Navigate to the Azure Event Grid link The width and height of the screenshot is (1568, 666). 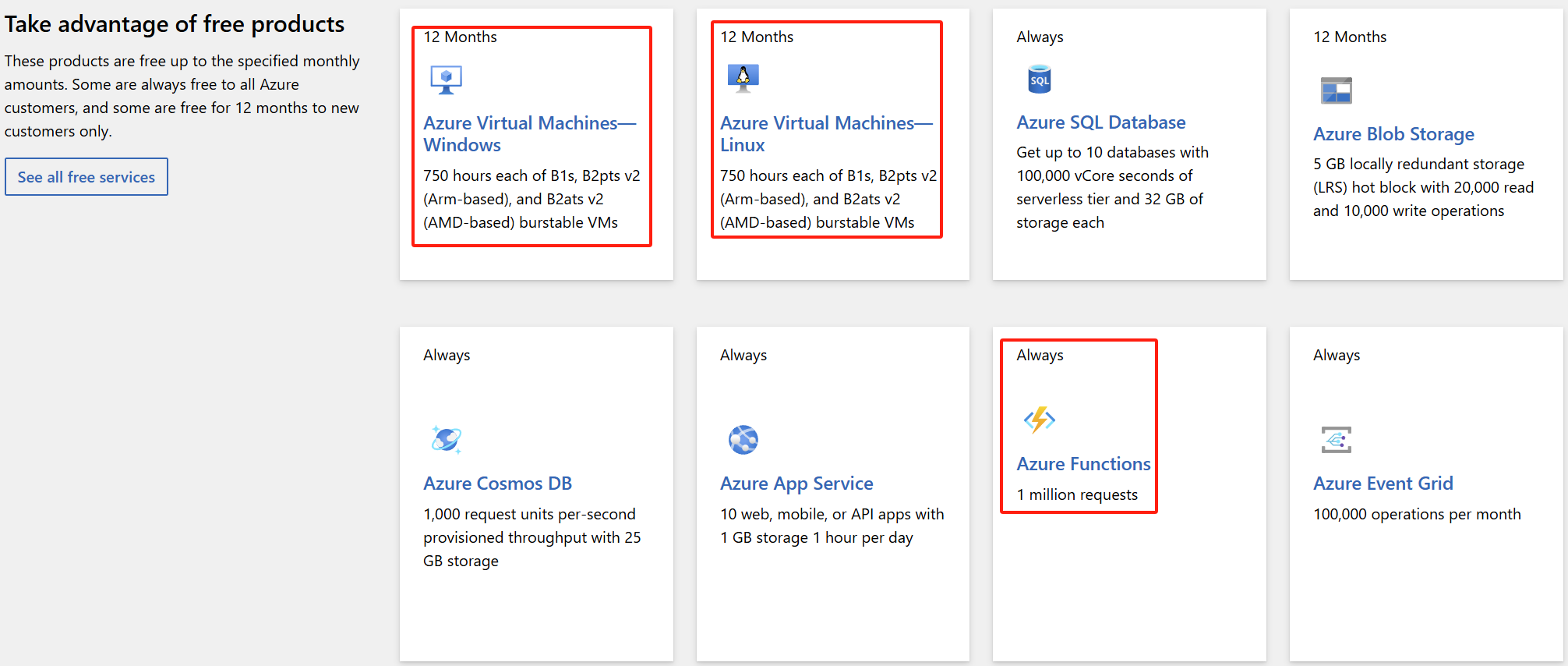point(1383,484)
